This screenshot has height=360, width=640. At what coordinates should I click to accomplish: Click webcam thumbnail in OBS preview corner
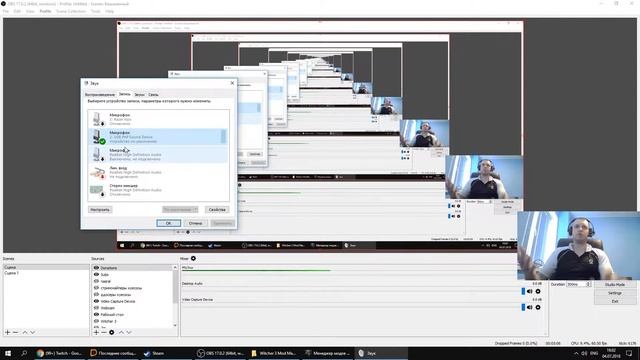[578, 246]
